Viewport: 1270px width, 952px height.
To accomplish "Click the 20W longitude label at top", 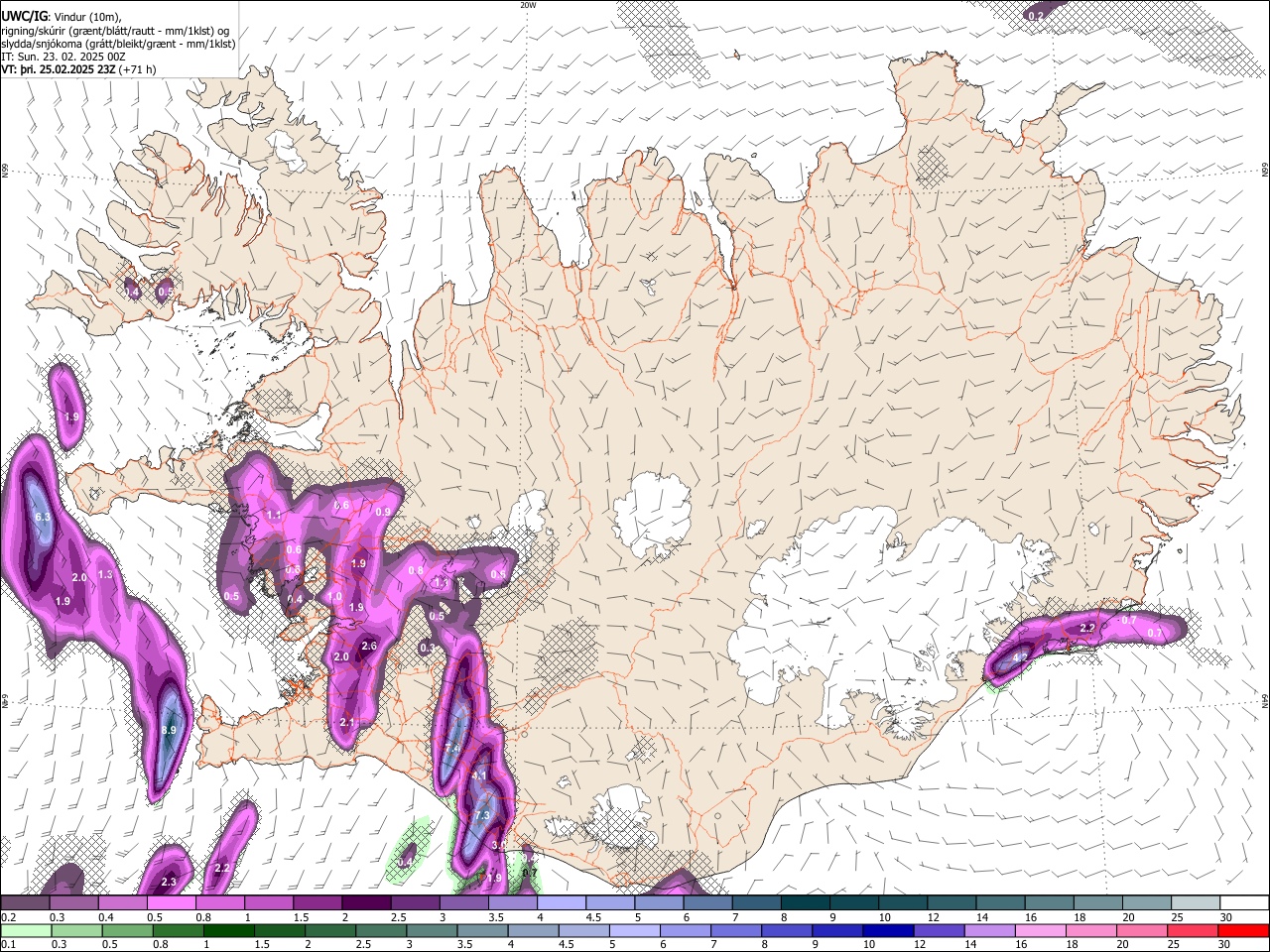I will 528,5.
